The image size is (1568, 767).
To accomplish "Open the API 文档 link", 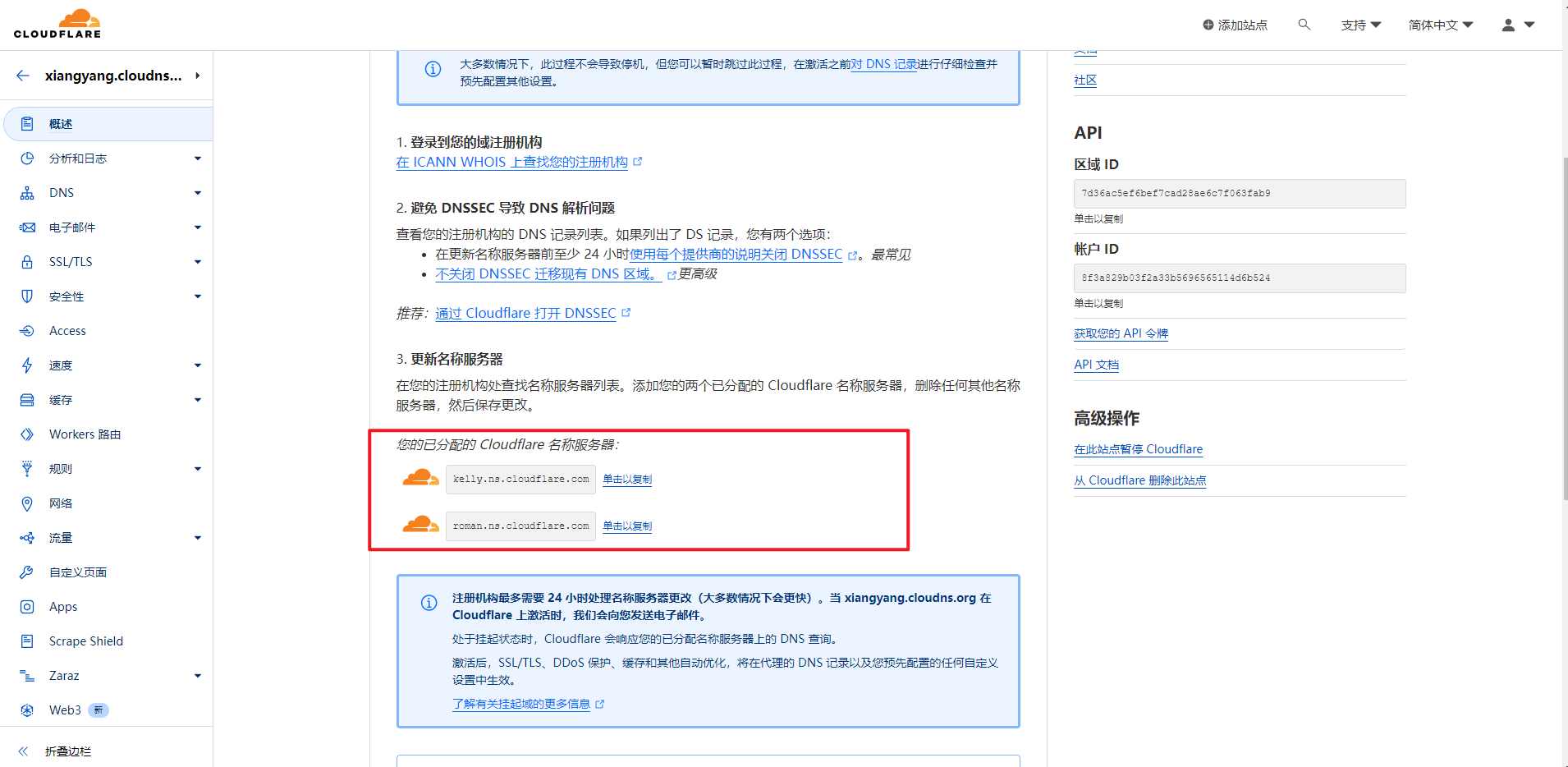I will pyautogui.click(x=1096, y=365).
